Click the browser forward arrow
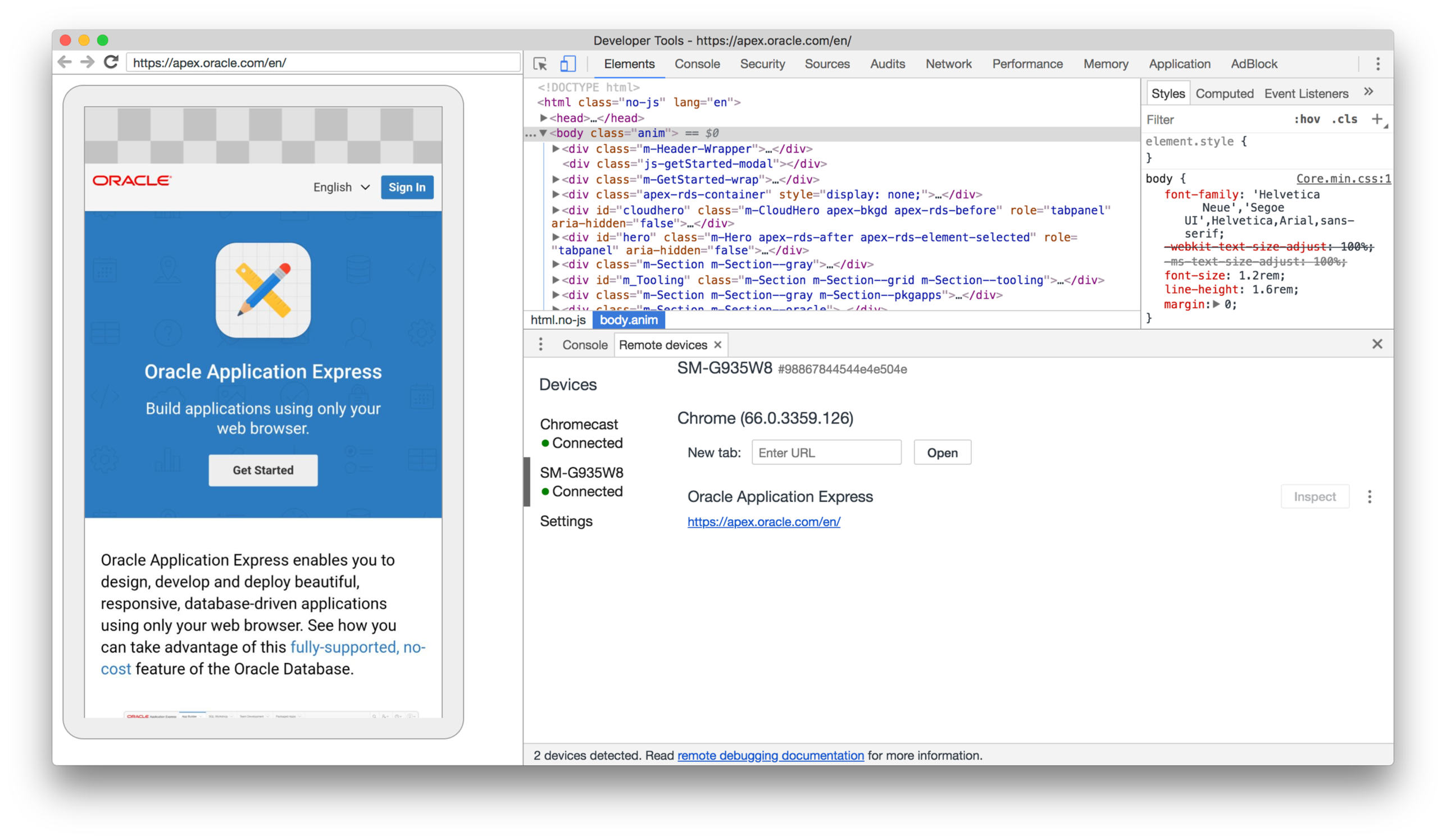Image resolution: width=1446 pixels, height=840 pixels. click(x=87, y=62)
